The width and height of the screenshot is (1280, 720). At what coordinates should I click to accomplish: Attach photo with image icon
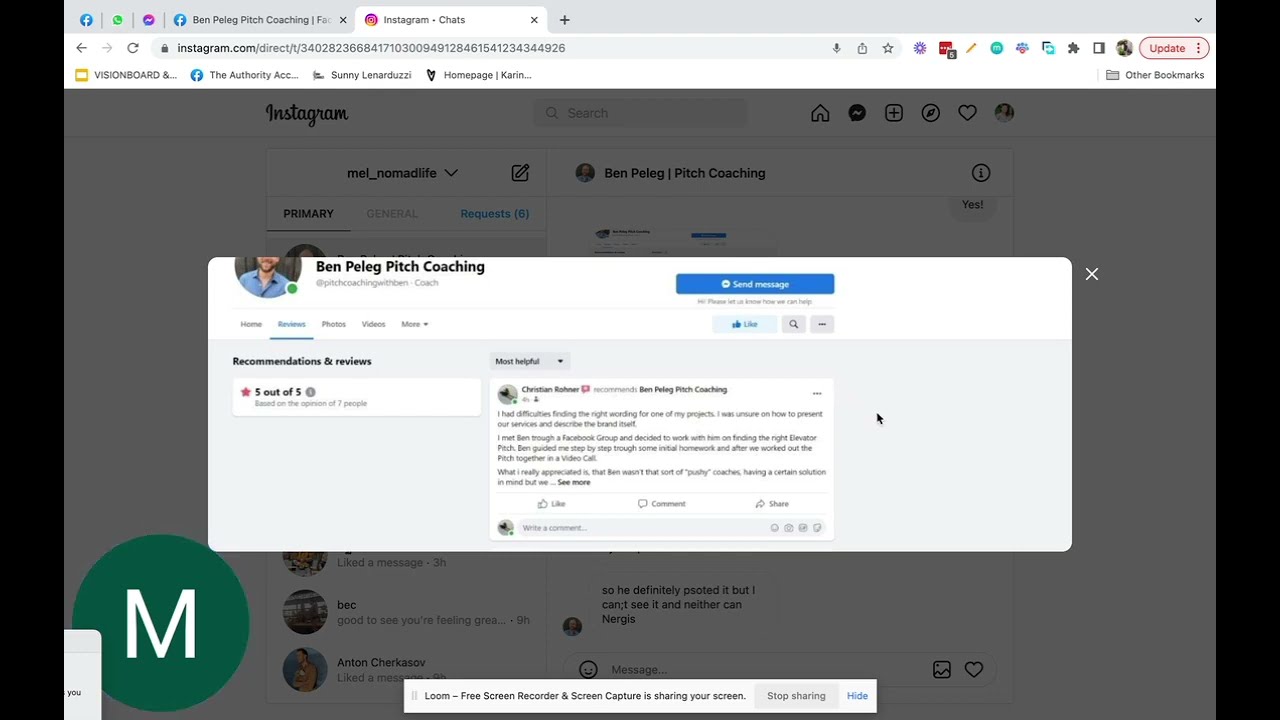tap(942, 670)
